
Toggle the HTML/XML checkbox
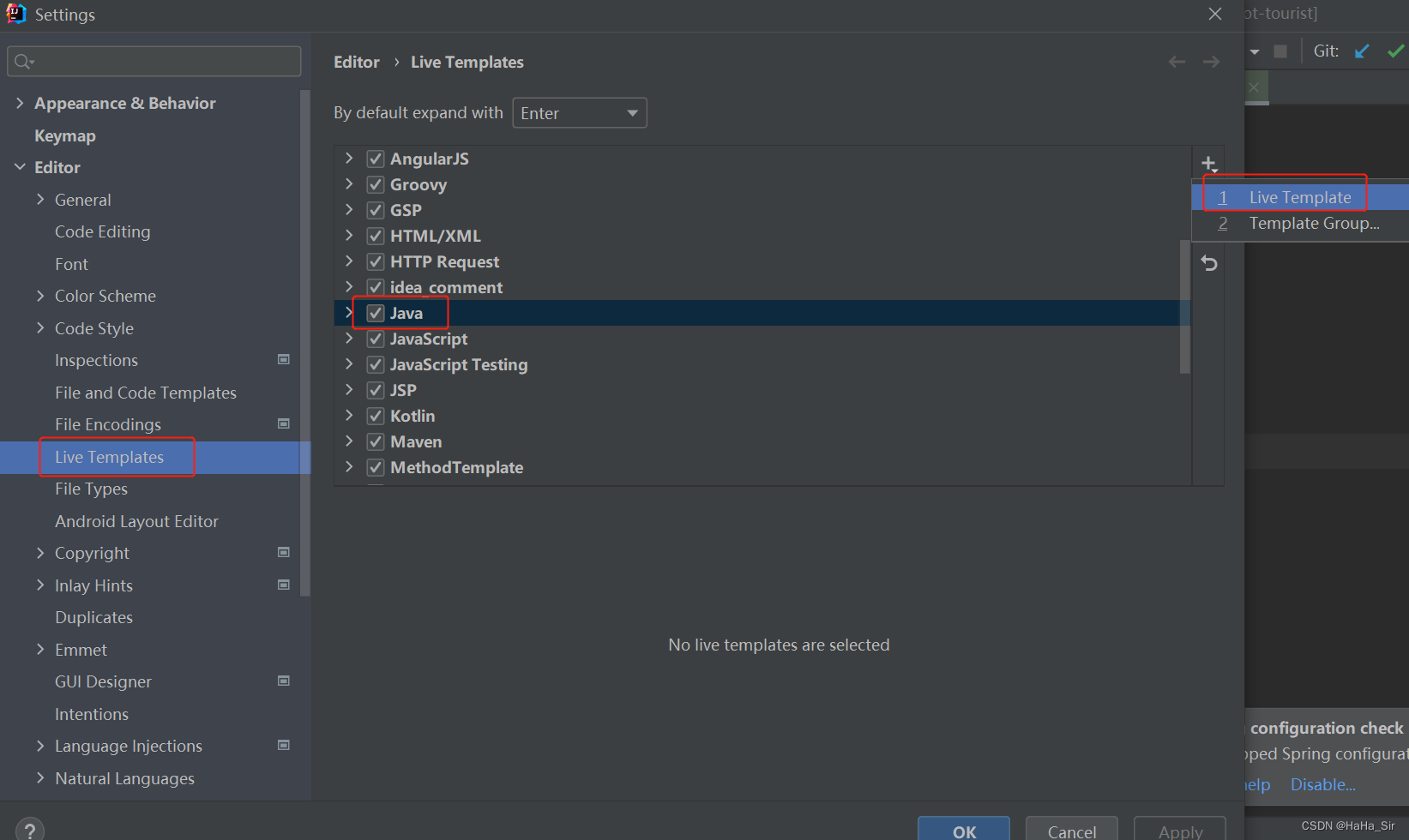(x=376, y=236)
